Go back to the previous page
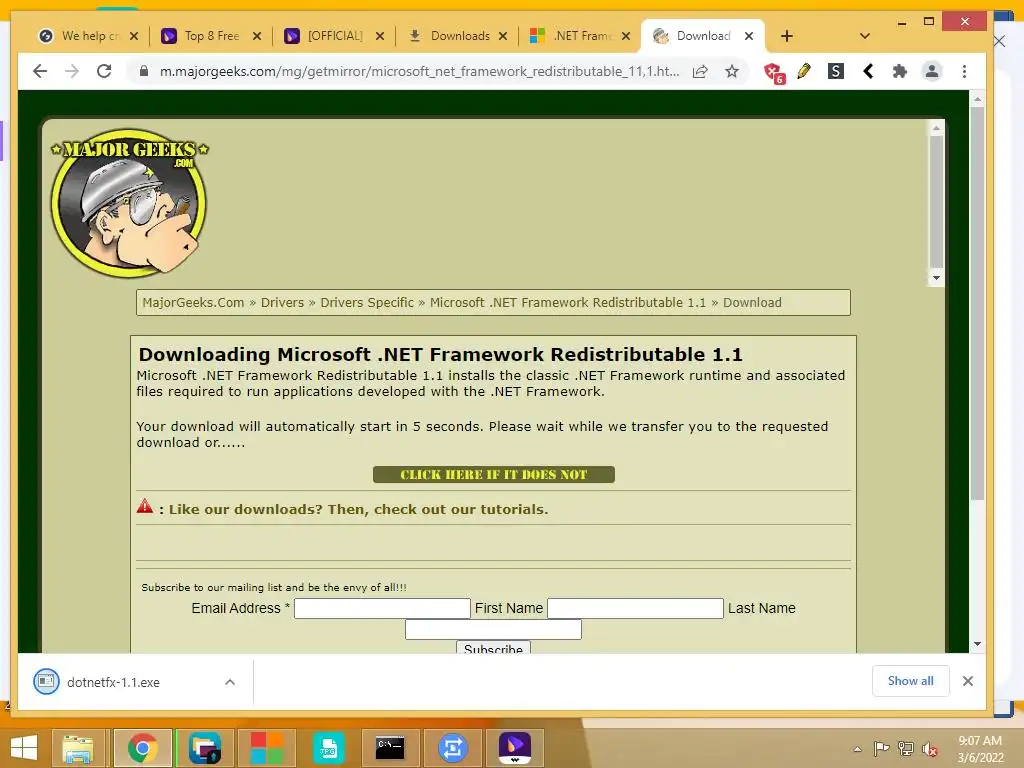 (40, 71)
